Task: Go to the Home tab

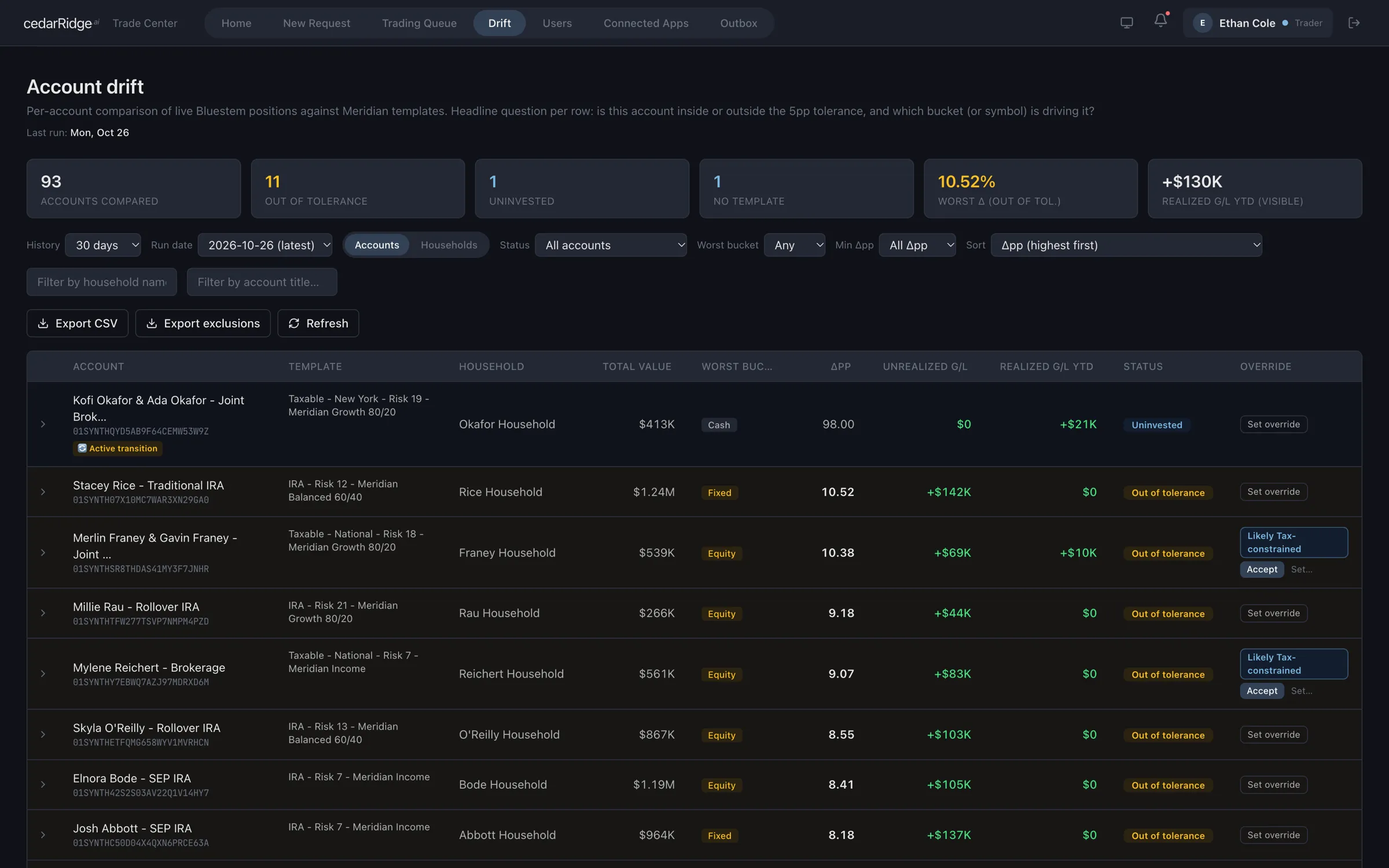Action: (x=236, y=23)
